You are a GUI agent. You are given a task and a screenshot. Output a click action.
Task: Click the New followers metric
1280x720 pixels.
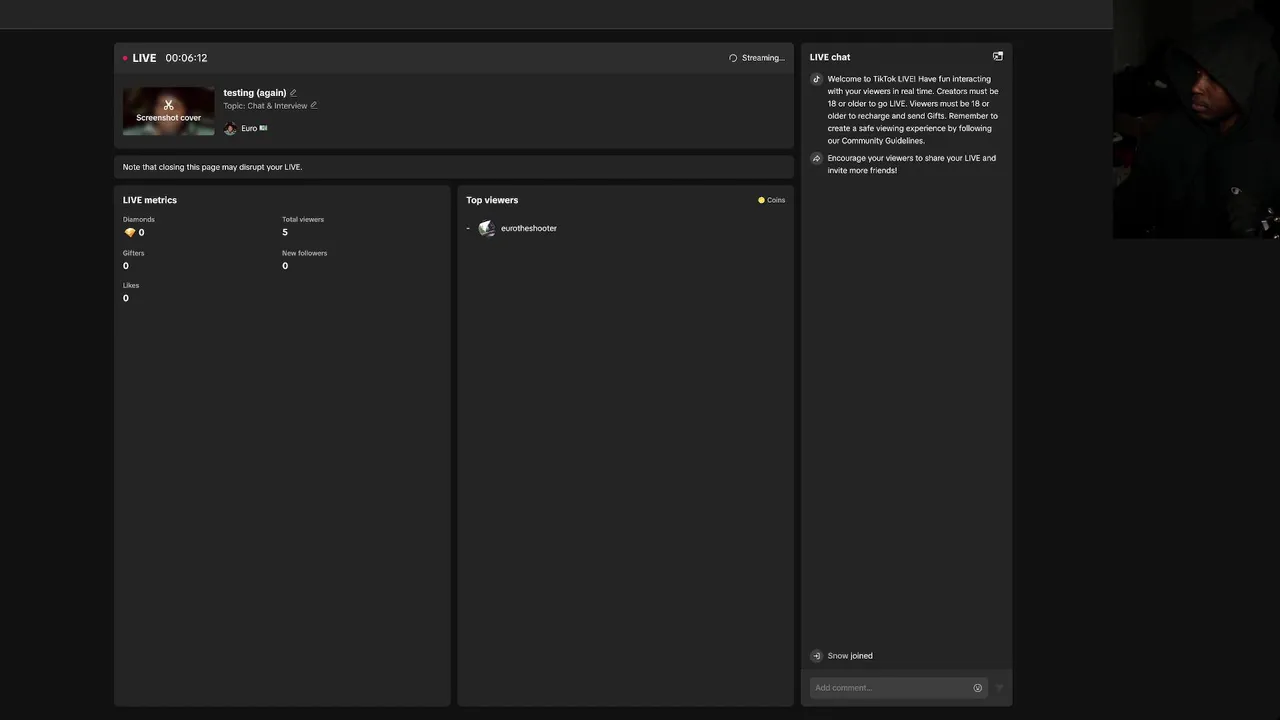tap(304, 259)
